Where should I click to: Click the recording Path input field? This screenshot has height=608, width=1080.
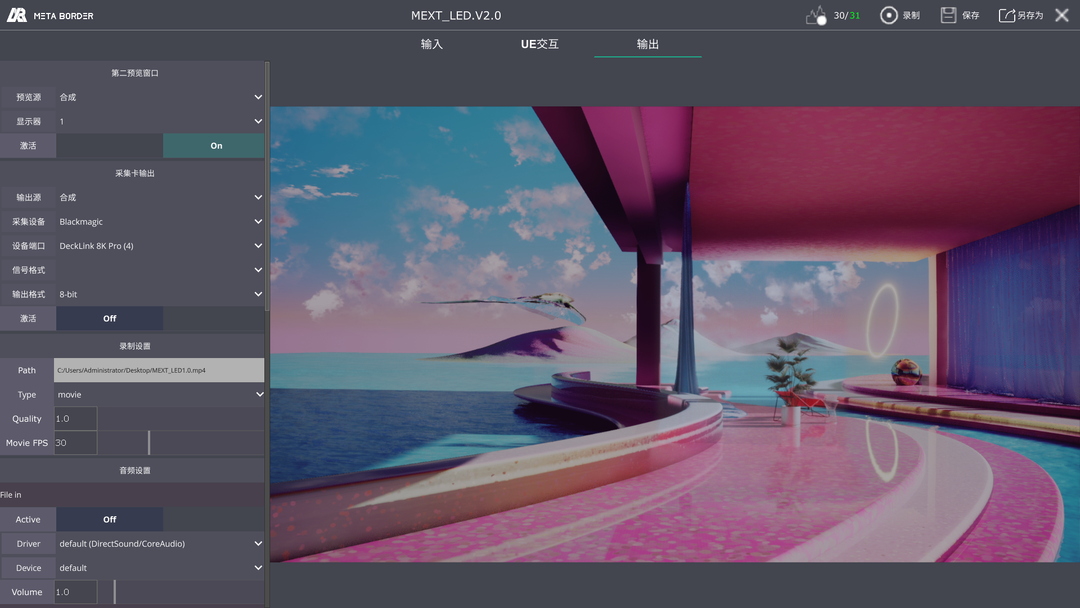[x=159, y=370]
